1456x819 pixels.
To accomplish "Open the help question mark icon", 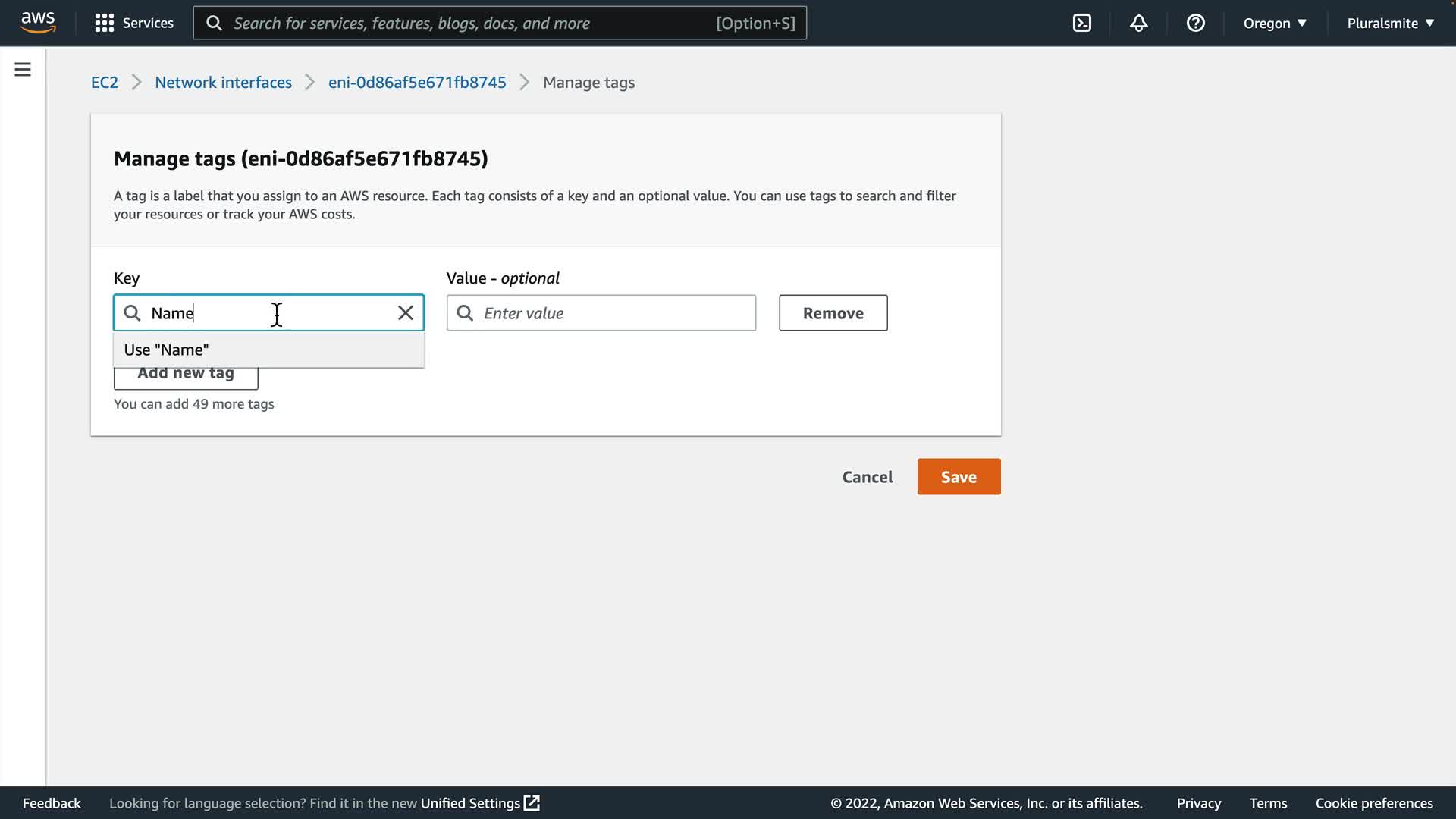I will pos(1195,23).
